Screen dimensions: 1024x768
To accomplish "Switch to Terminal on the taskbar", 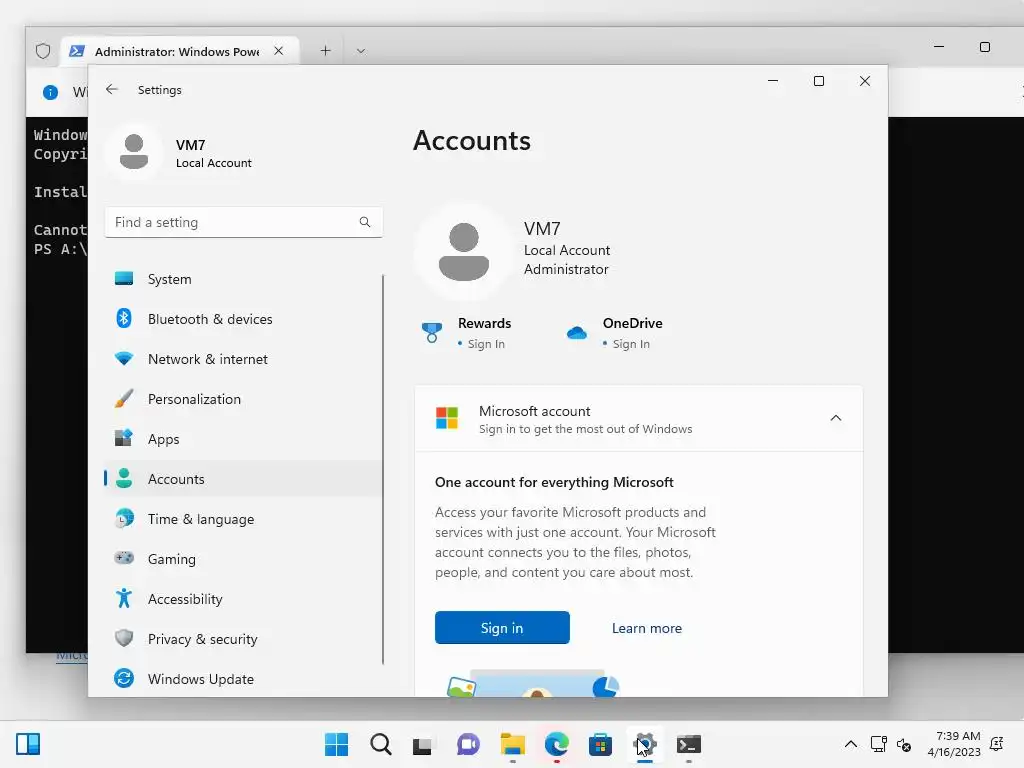I will (688, 744).
